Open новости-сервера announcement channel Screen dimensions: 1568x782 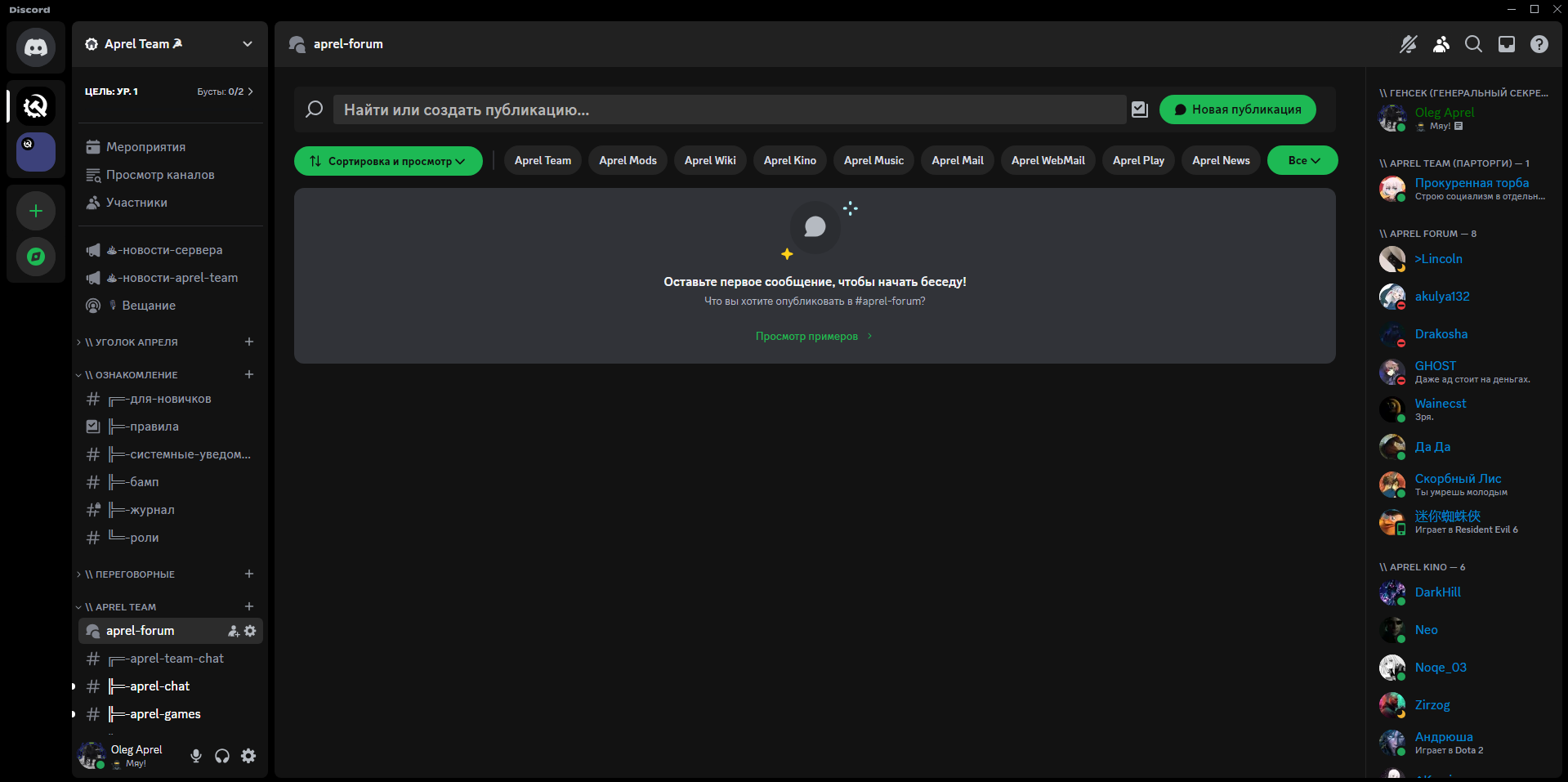click(171, 250)
